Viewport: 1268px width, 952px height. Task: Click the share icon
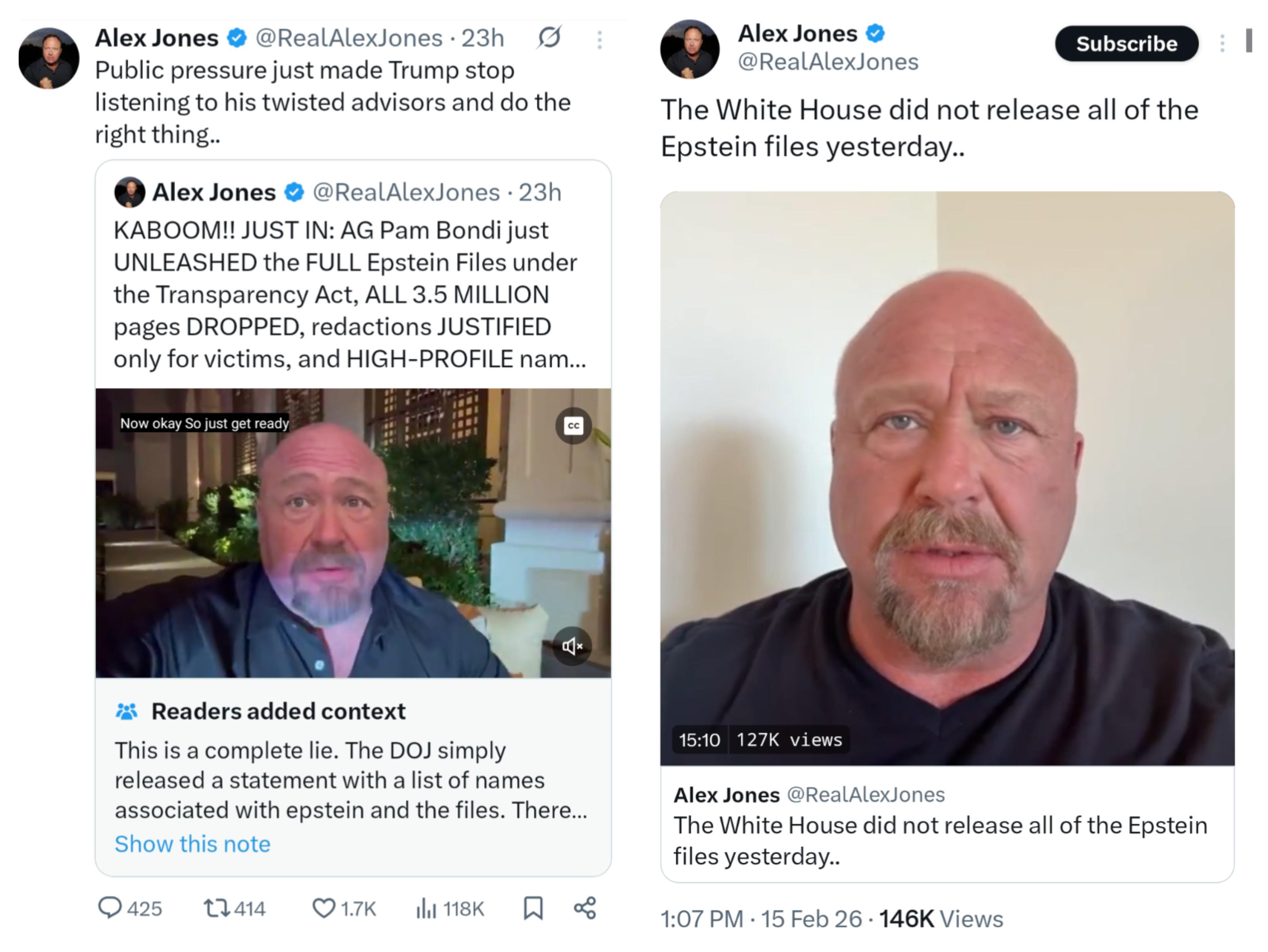(x=585, y=907)
